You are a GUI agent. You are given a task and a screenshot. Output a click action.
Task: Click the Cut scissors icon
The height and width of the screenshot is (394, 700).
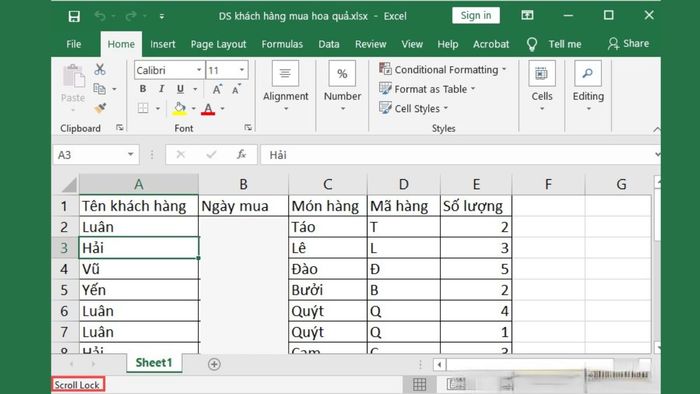100,69
